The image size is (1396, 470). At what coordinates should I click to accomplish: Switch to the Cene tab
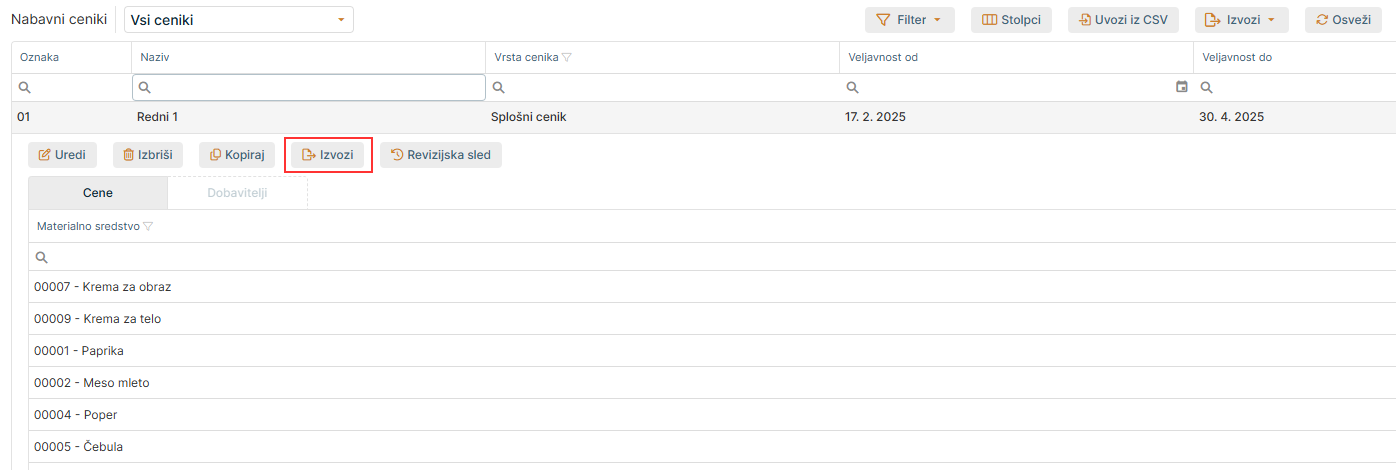click(98, 193)
